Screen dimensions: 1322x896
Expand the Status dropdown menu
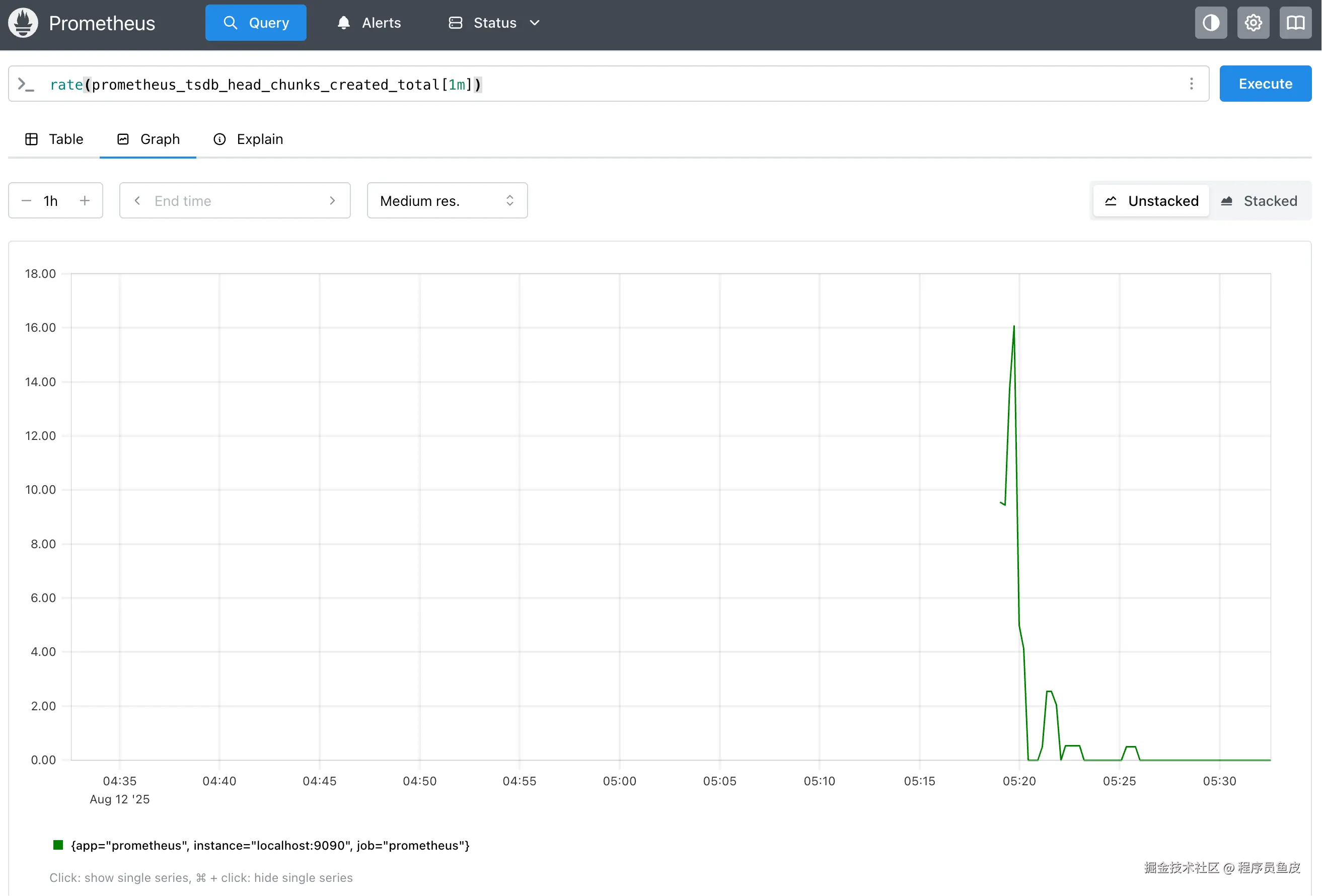tap(494, 23)
